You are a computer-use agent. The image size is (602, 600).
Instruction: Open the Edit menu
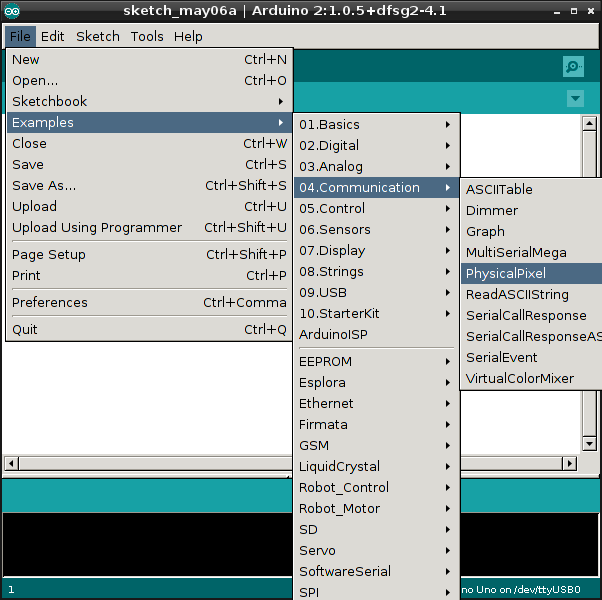(53, 36)
